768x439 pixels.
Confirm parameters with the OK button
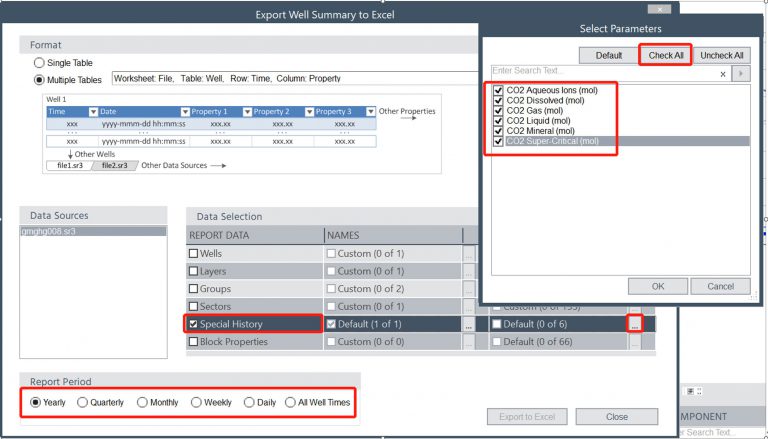click(x=657, y=286)
